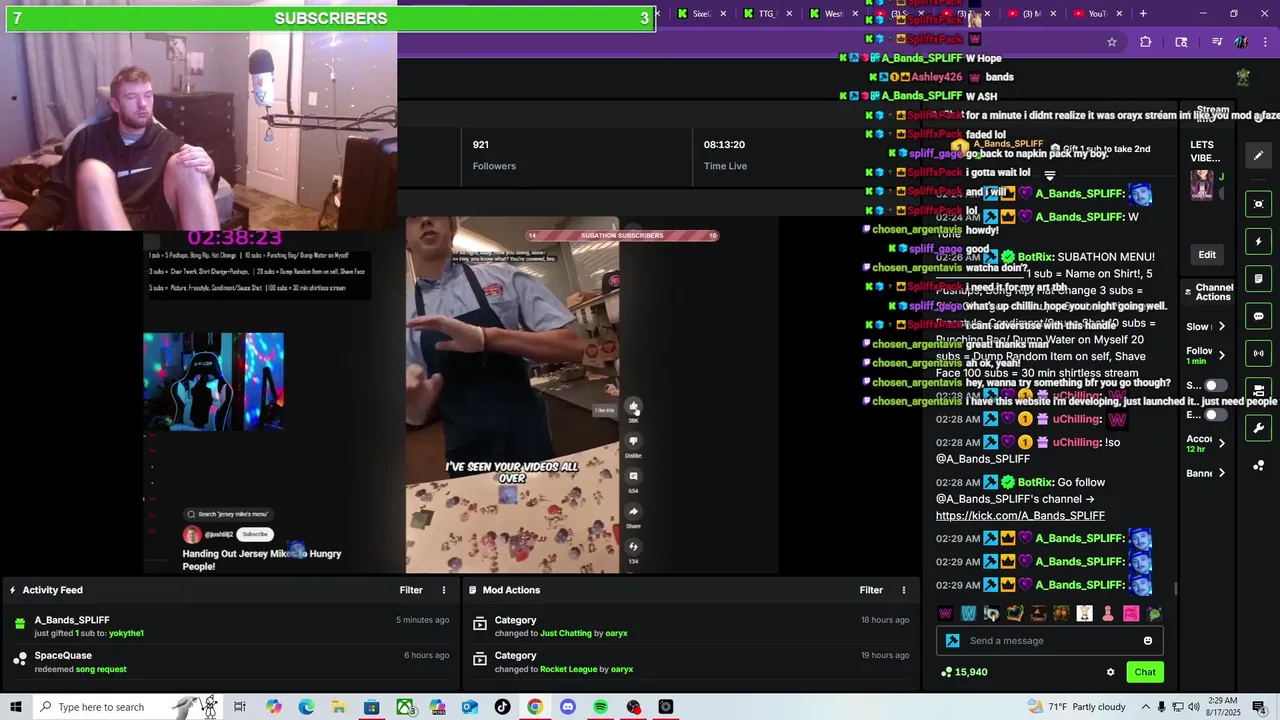This screenshot has height=720, width=1280.
Task: Click the green Chat send button
Action: coord(1145,672)
